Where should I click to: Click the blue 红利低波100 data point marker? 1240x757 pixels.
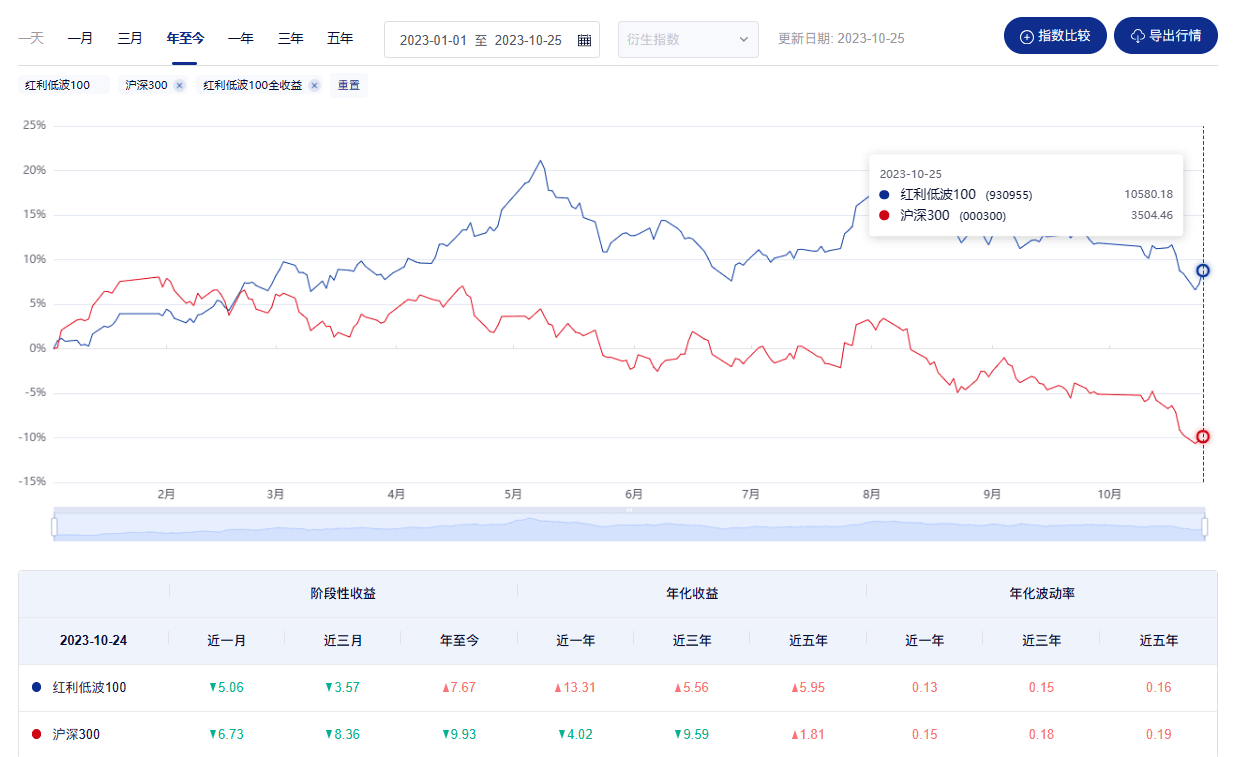[1203, 271]
